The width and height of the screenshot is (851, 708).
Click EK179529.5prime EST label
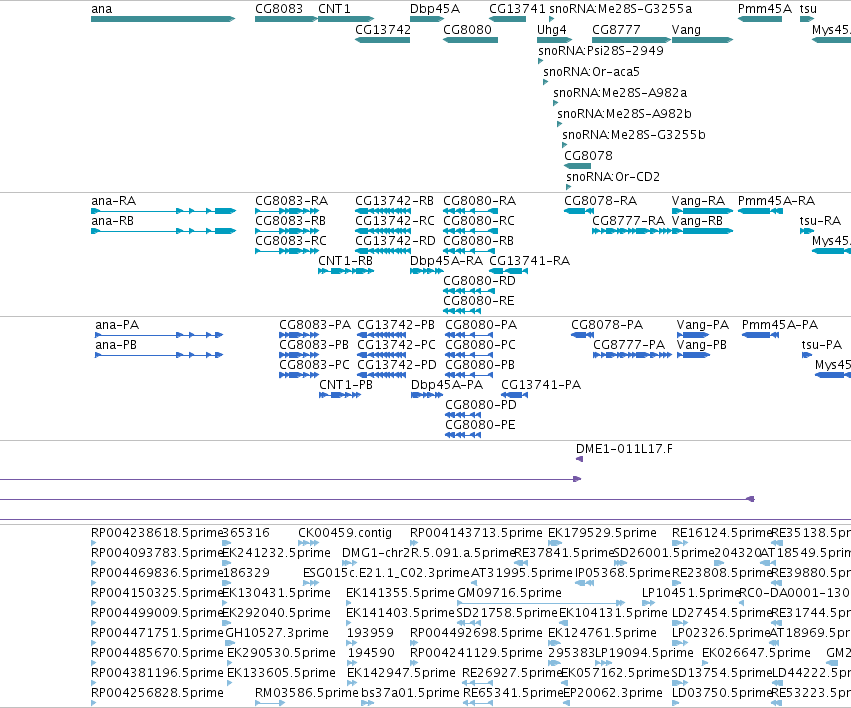click(602, 533)
